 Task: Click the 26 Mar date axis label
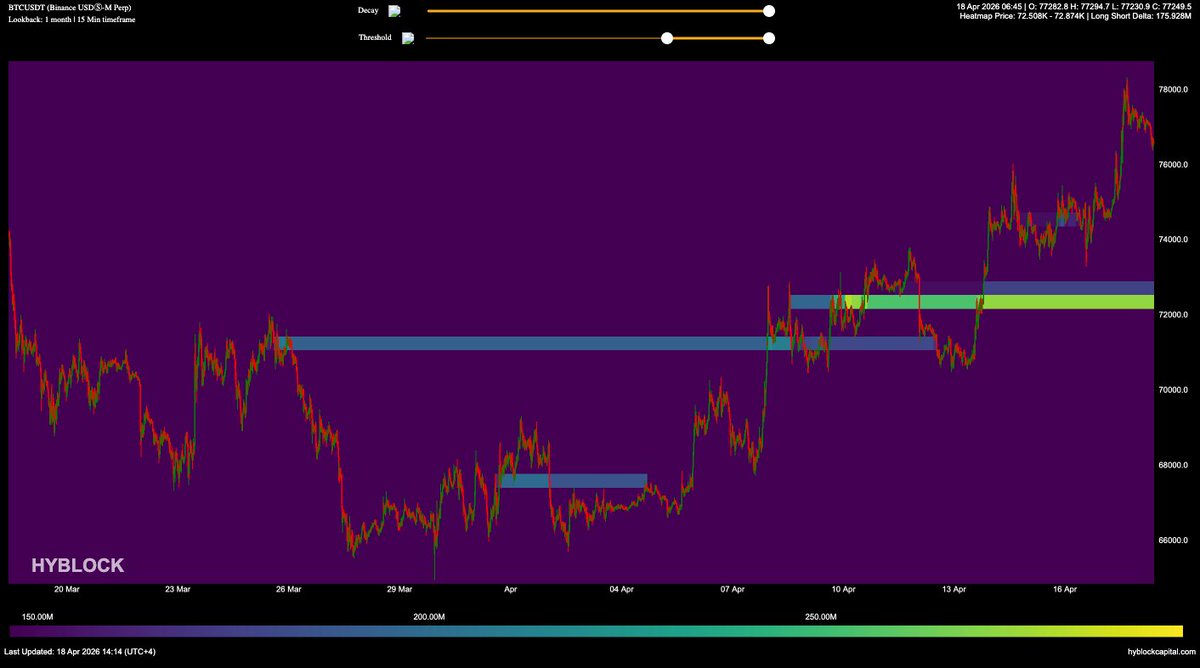(288, 590)
